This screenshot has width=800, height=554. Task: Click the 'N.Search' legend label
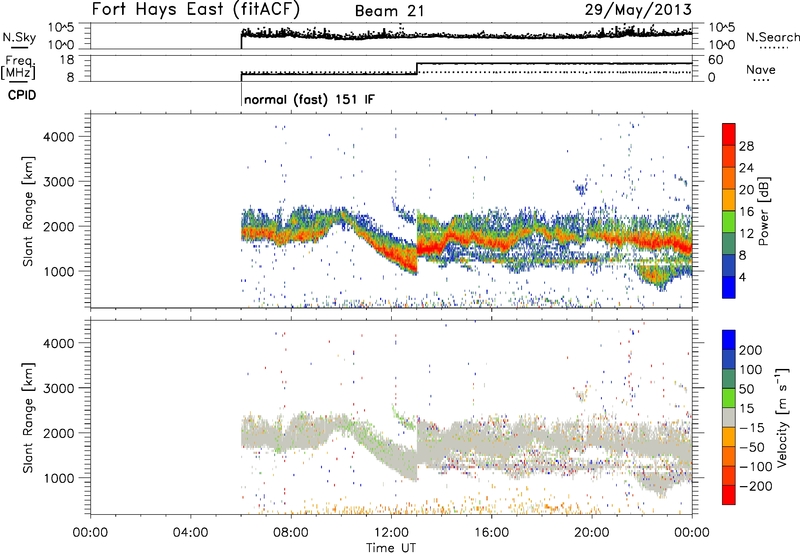point(773,37)
